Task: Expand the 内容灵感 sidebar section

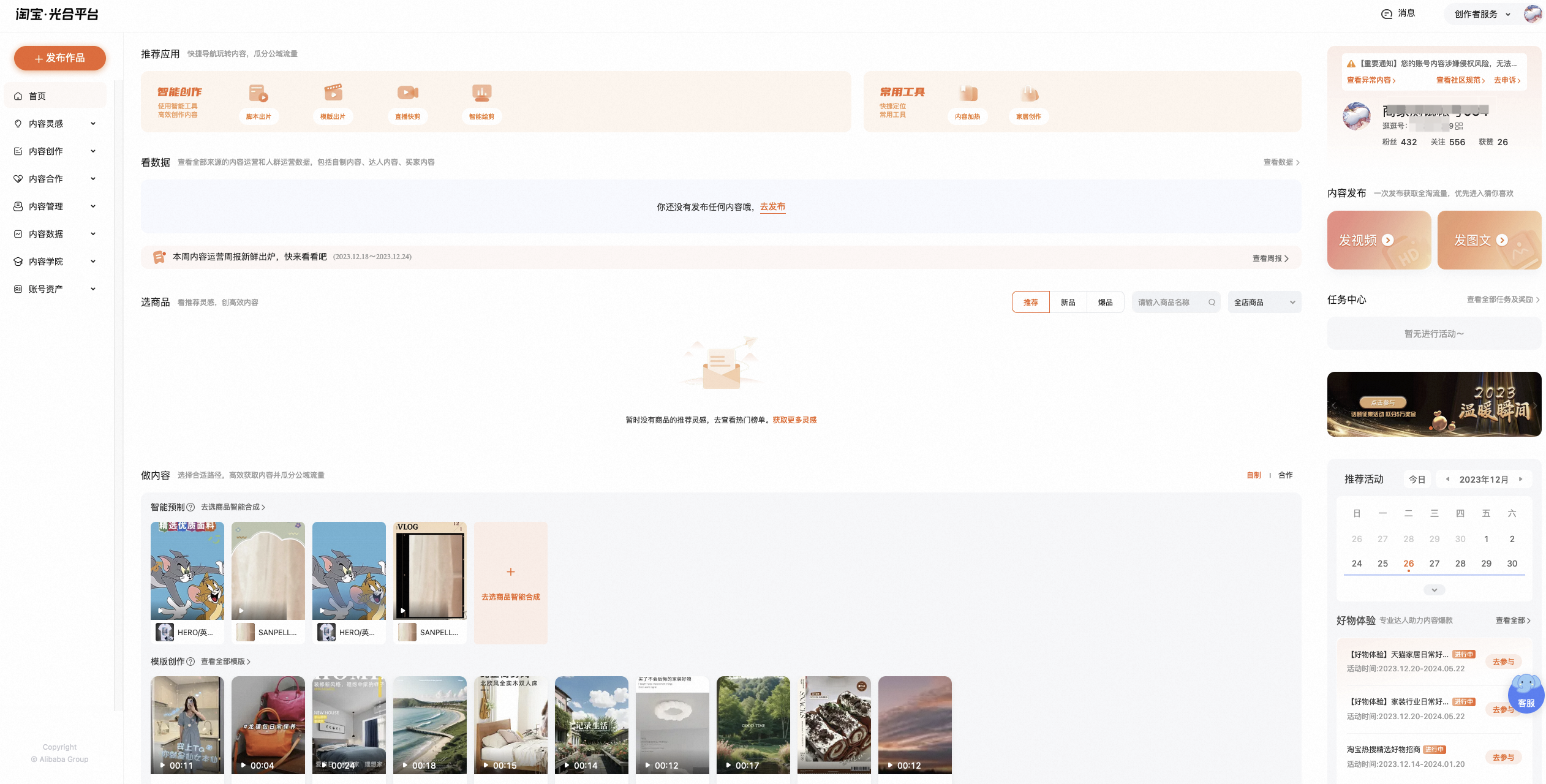Action: click(x=55, y=124)
